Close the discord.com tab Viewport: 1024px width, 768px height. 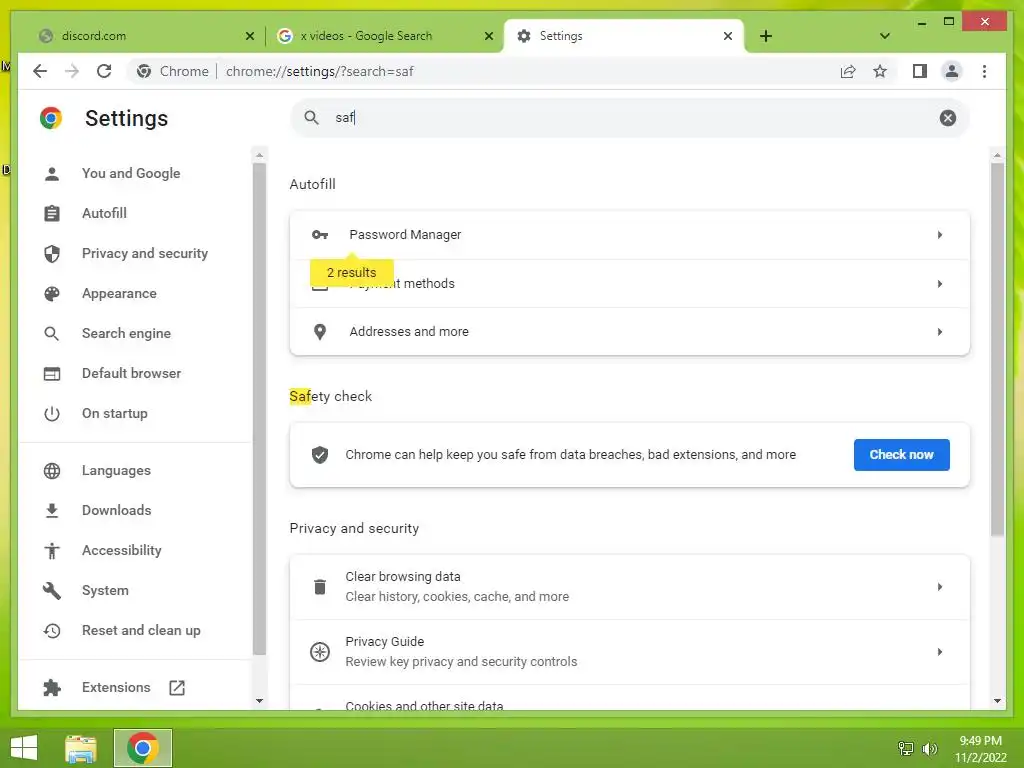[x=249, y=36]
